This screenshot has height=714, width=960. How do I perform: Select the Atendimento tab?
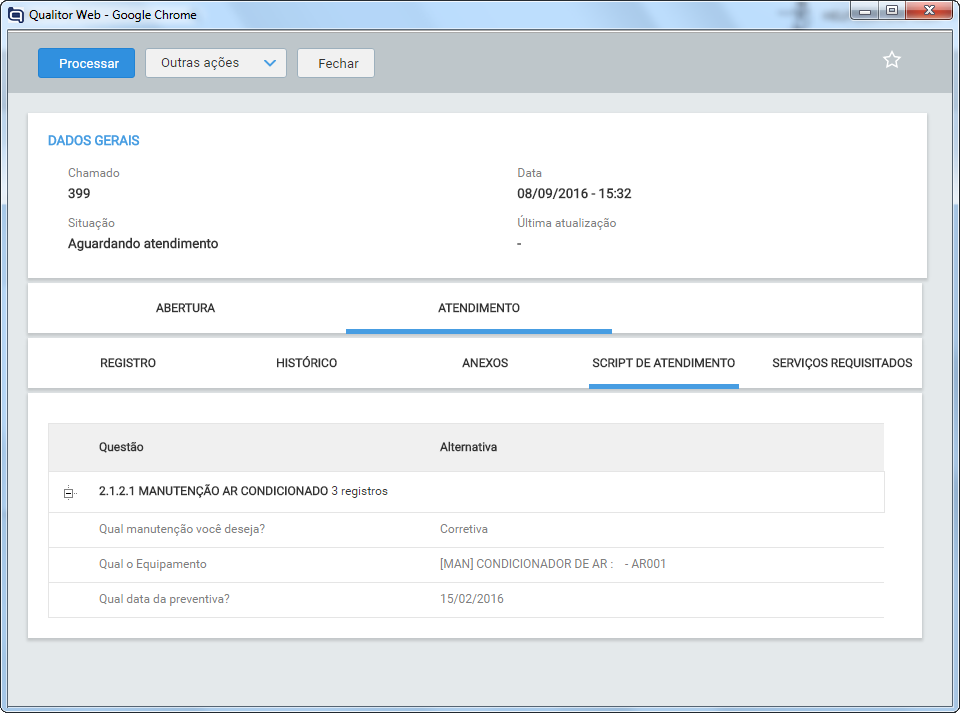(x=478, y=308)
